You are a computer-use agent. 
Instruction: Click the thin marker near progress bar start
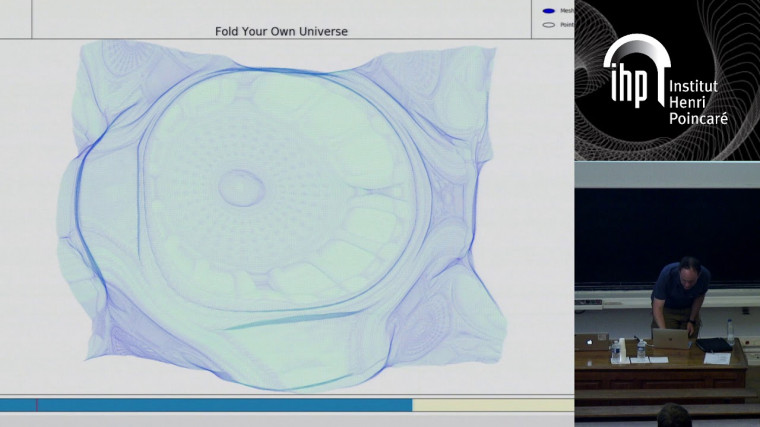tap(37, 405)
